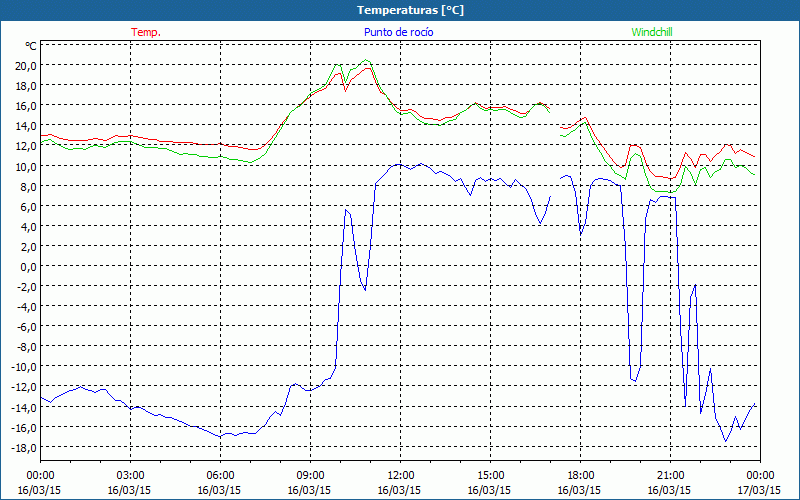The width and height of the screenshot is (800, 500).
Task: Click the "2,0" positive y-axis value
Action: 29,246
